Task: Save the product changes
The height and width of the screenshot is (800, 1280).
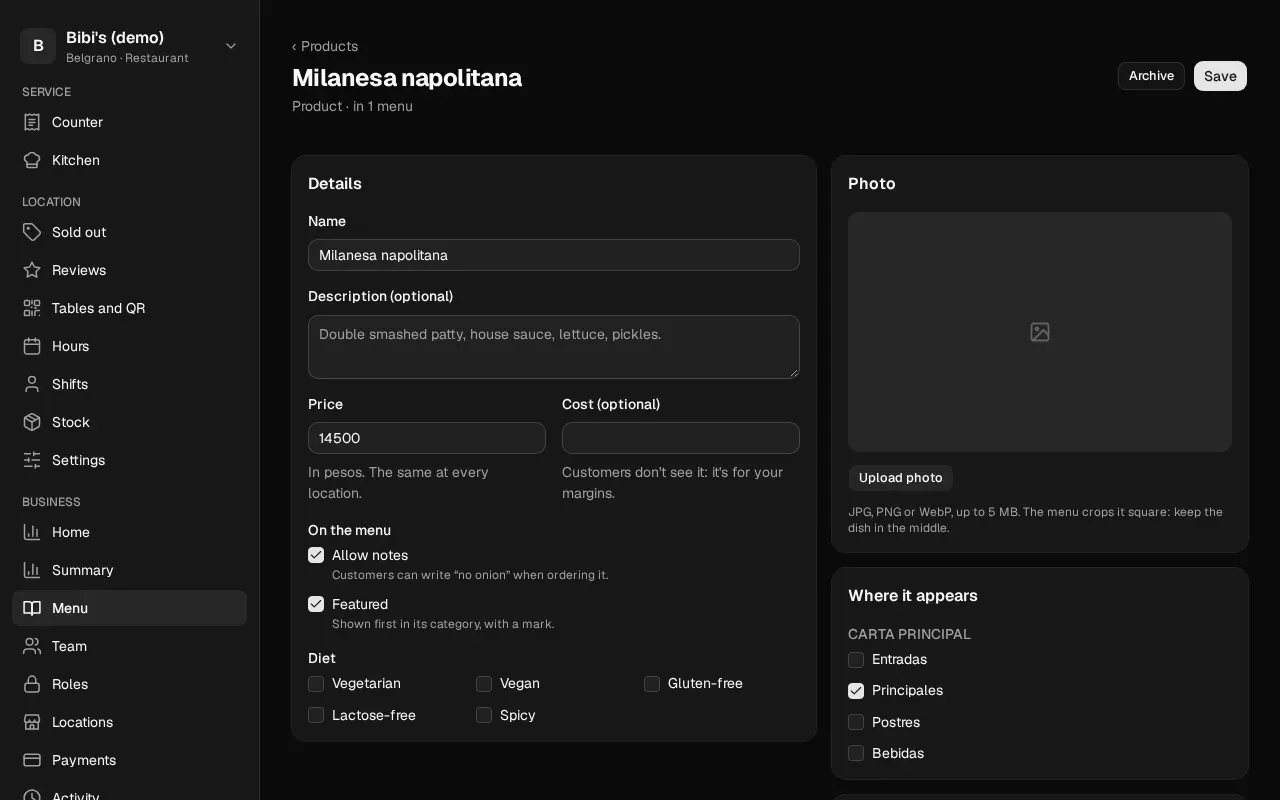Action: [1220, 76]
